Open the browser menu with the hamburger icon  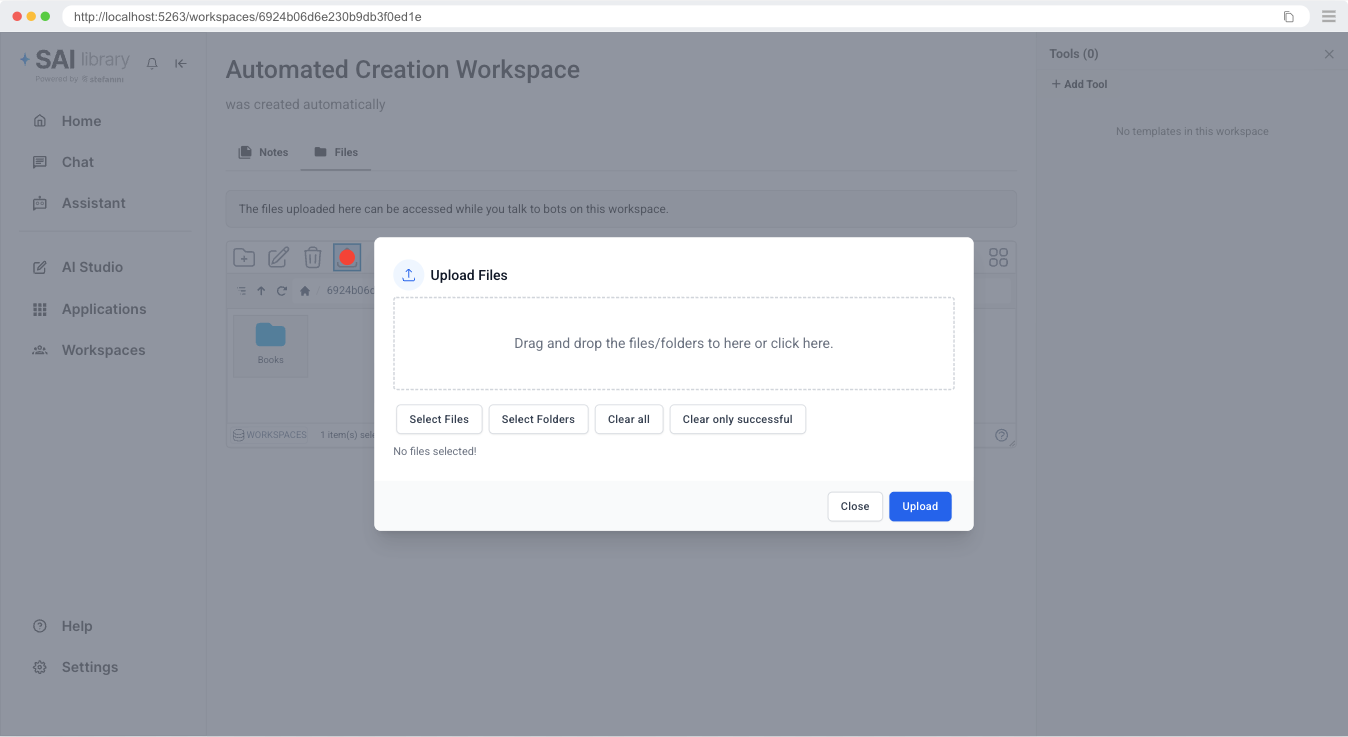[x=1328, y=16]
